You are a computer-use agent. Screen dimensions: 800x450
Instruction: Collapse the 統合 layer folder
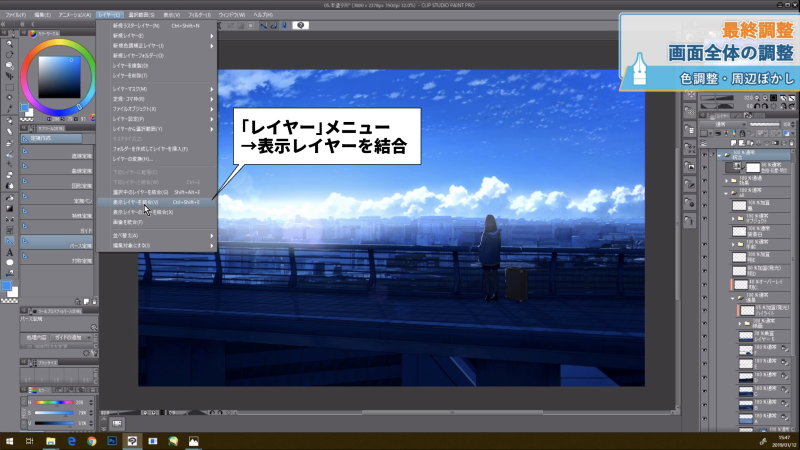click(719, 155)
